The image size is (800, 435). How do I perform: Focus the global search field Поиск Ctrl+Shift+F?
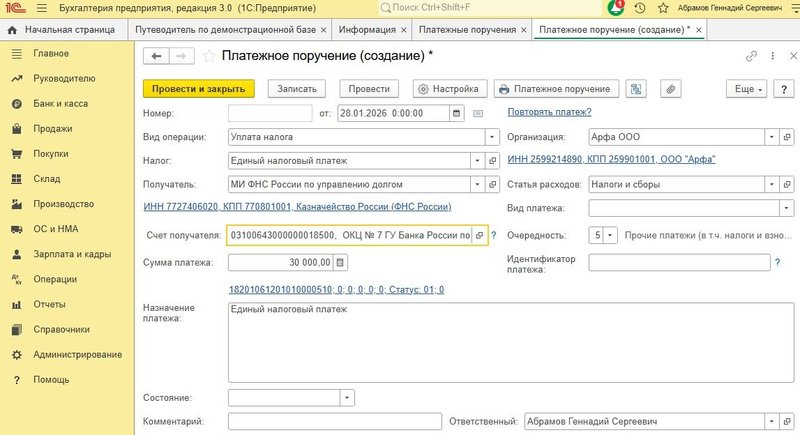click(x=490, y=8)
